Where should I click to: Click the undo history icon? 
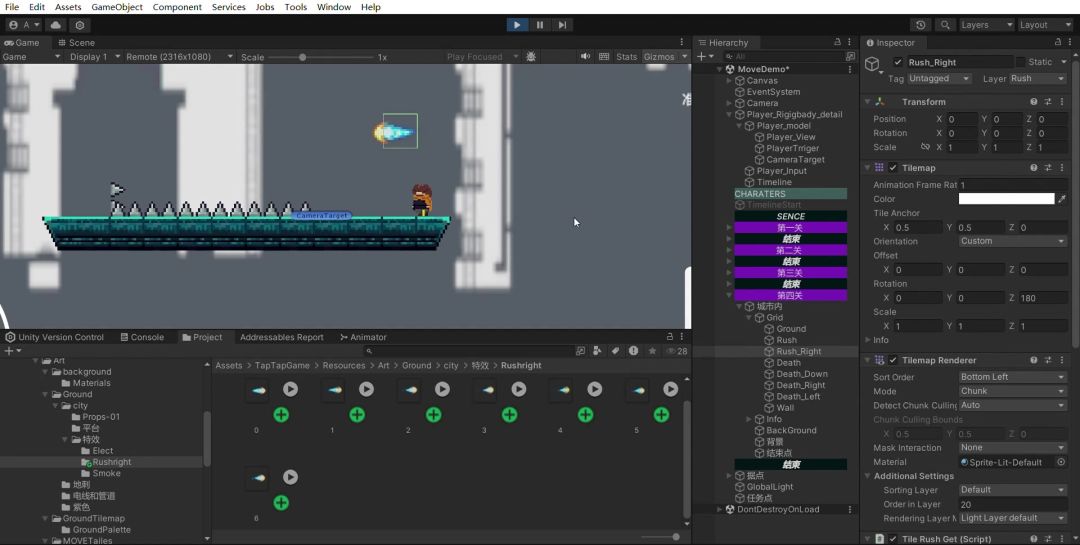pyautogui.click(x=921, y=25)
